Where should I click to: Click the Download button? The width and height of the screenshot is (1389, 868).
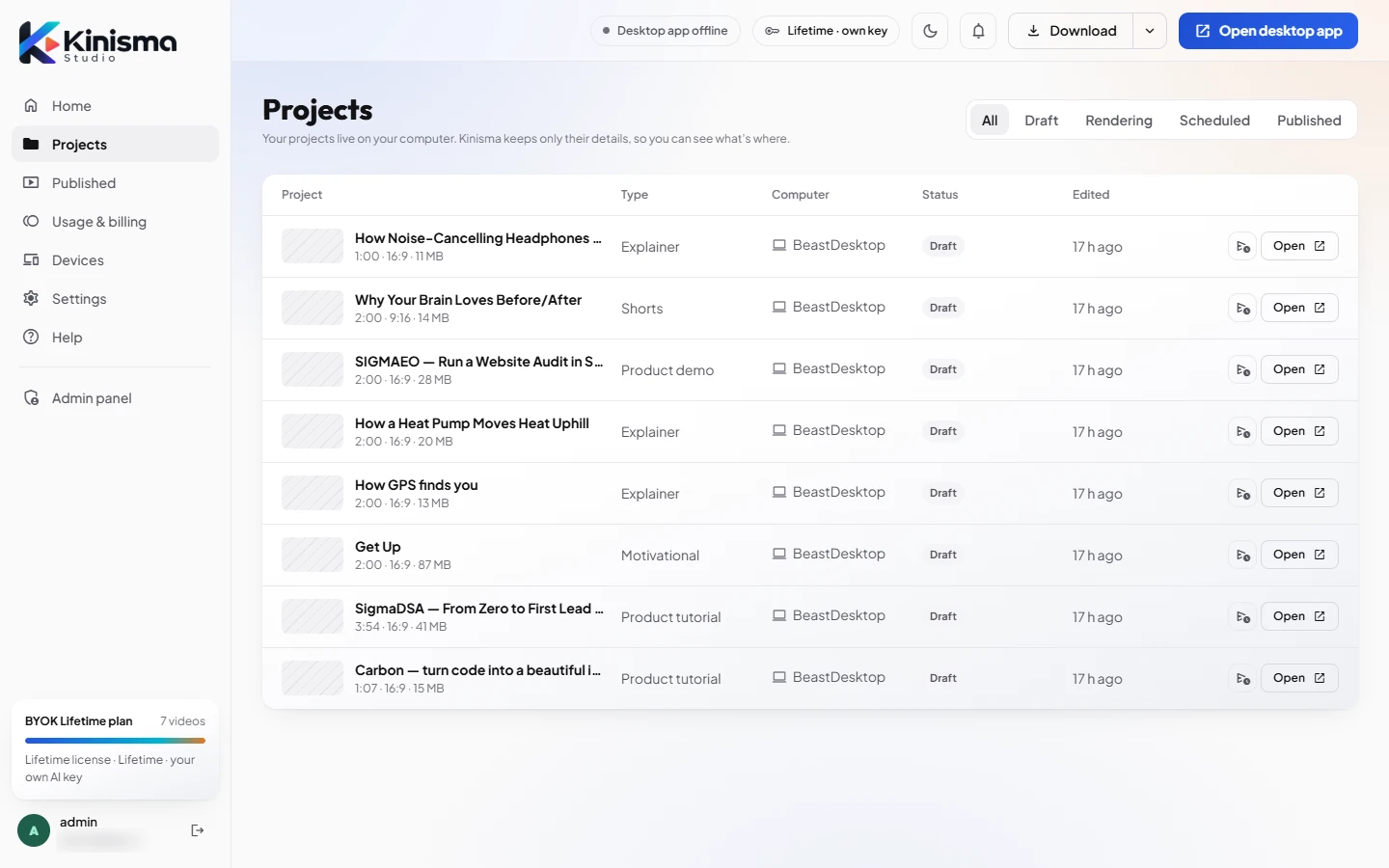(1071, 31)
